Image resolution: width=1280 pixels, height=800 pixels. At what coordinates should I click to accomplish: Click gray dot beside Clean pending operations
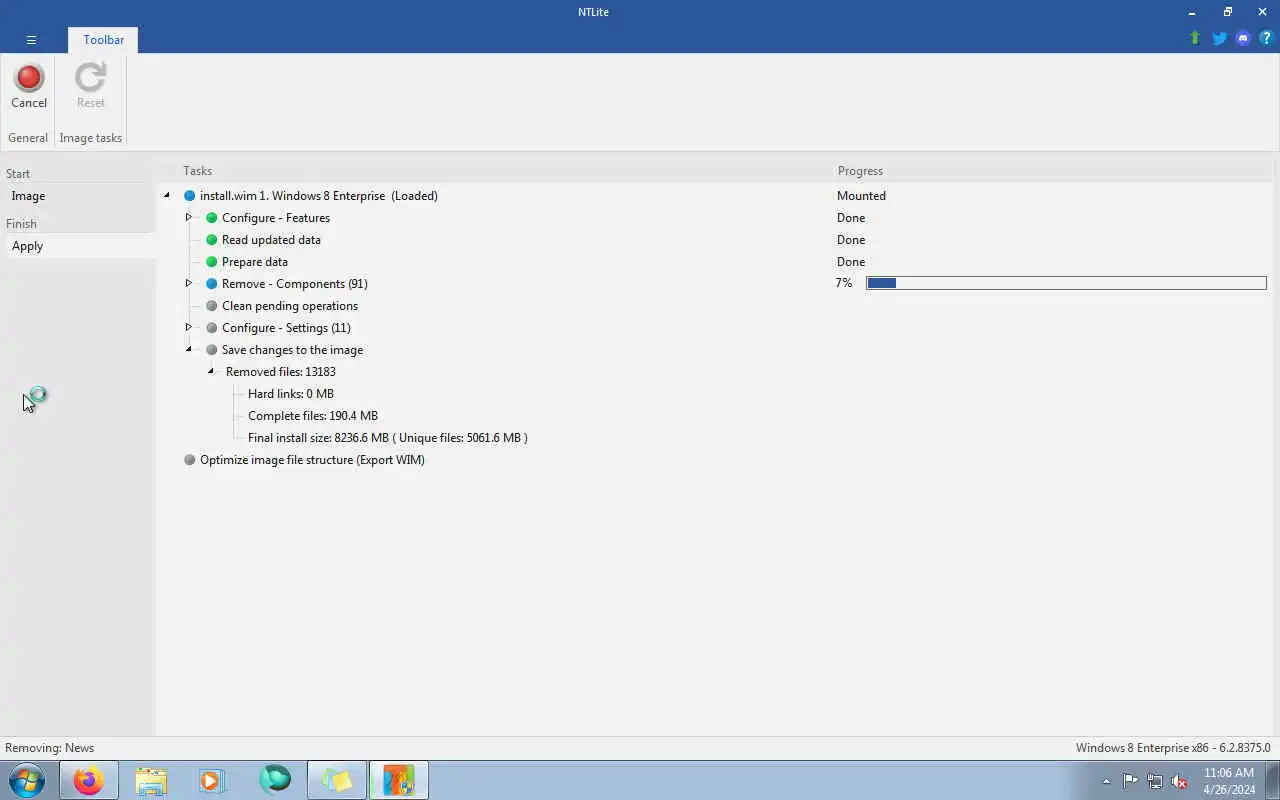tap(212, 306)
